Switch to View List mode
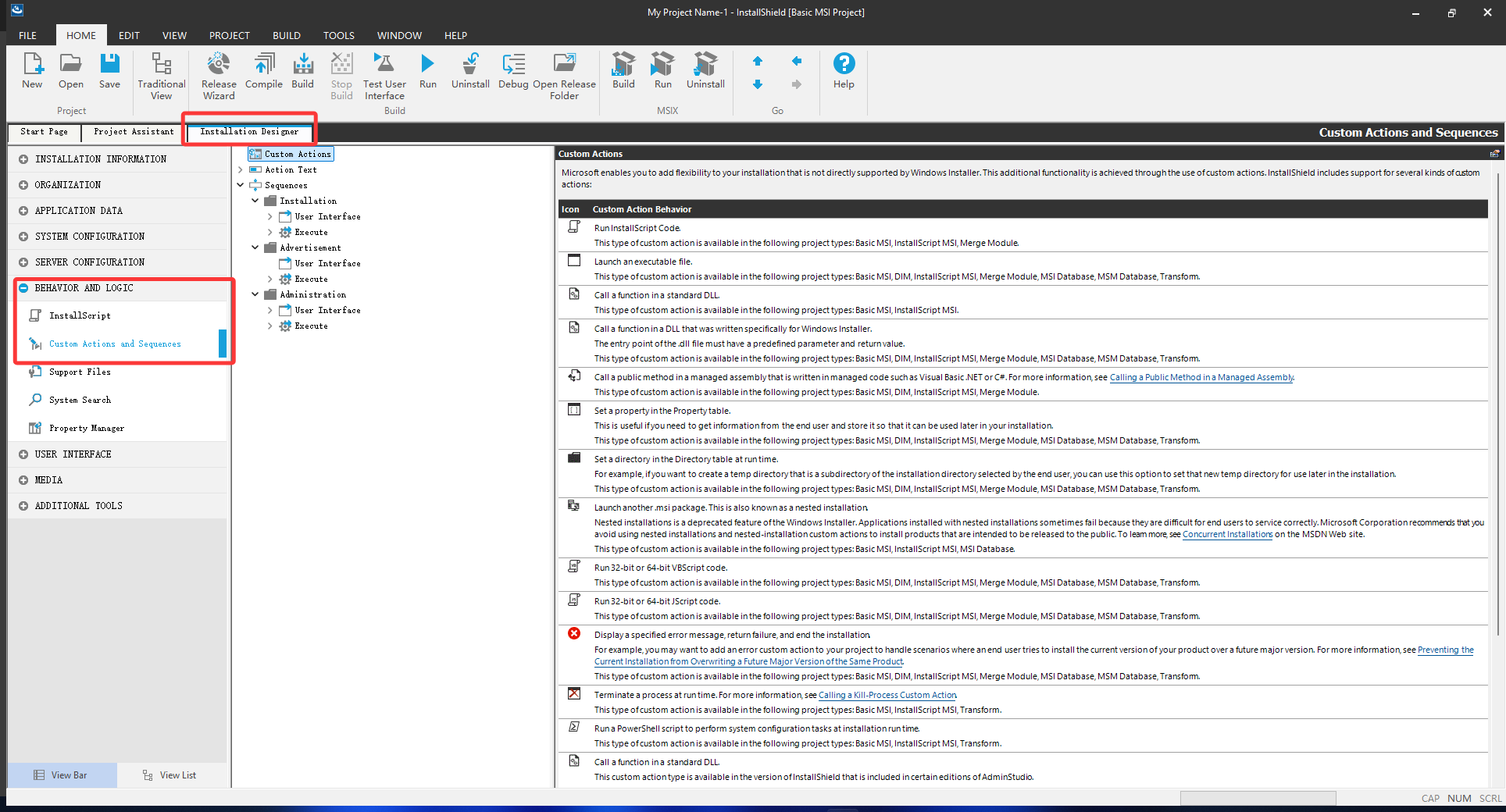 (170, 775)
